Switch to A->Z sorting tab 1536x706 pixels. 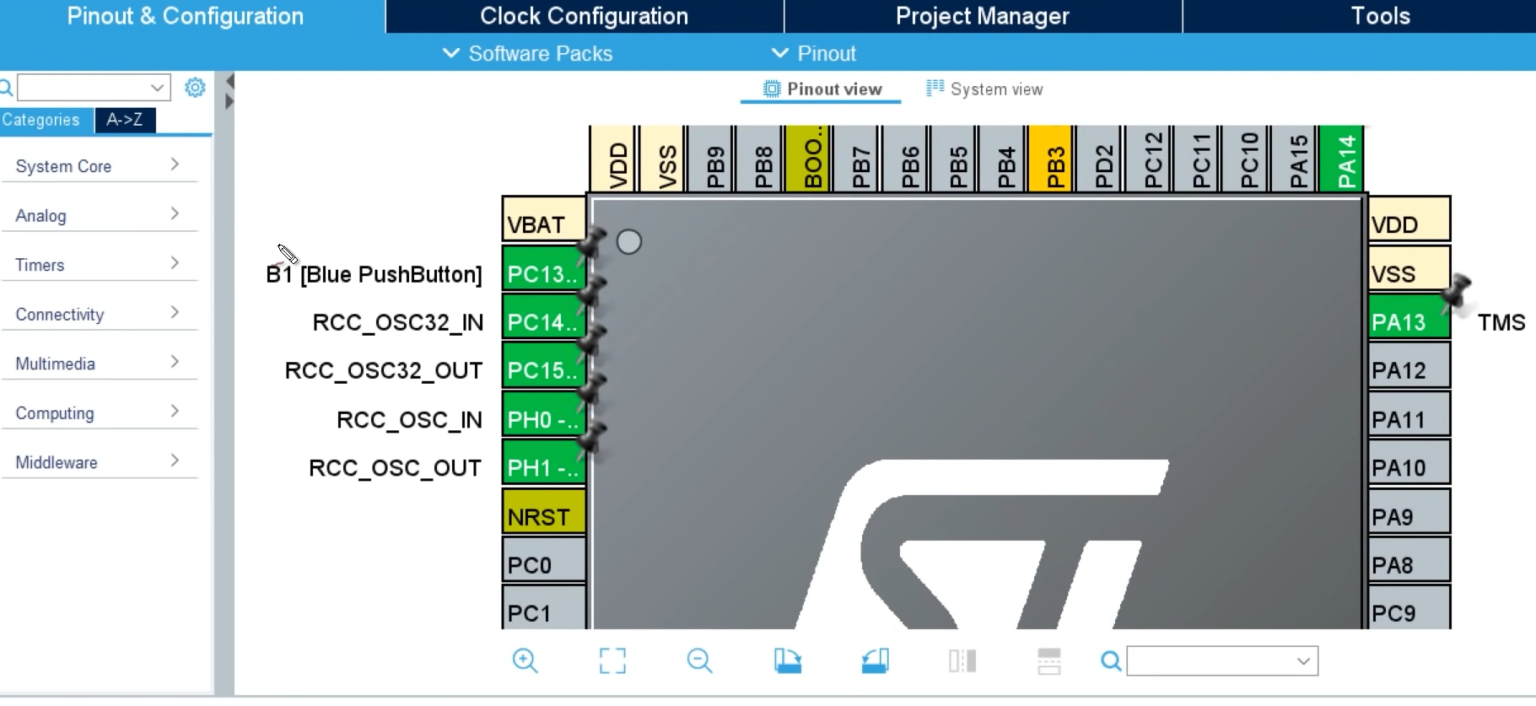(125, 120)
